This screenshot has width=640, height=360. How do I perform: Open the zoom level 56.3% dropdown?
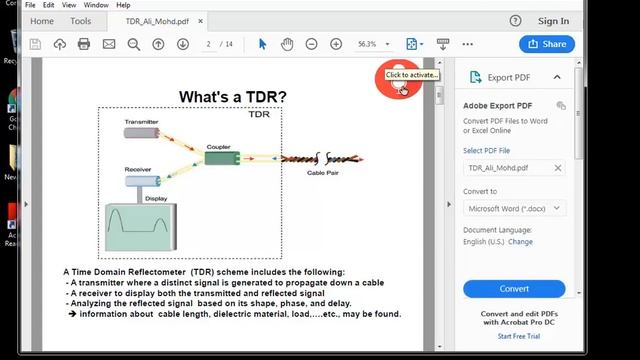387,44
